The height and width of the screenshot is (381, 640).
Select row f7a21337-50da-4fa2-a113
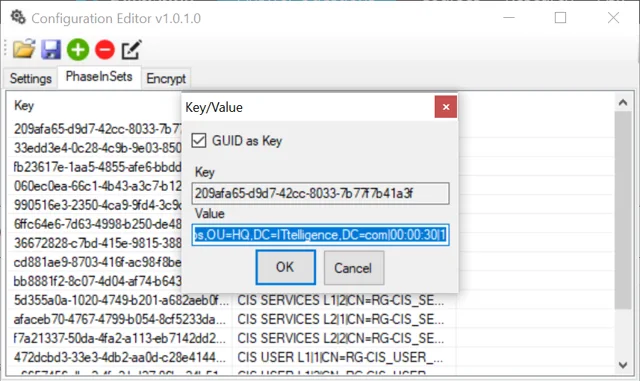pyautogui.click(x=121, y=338)
